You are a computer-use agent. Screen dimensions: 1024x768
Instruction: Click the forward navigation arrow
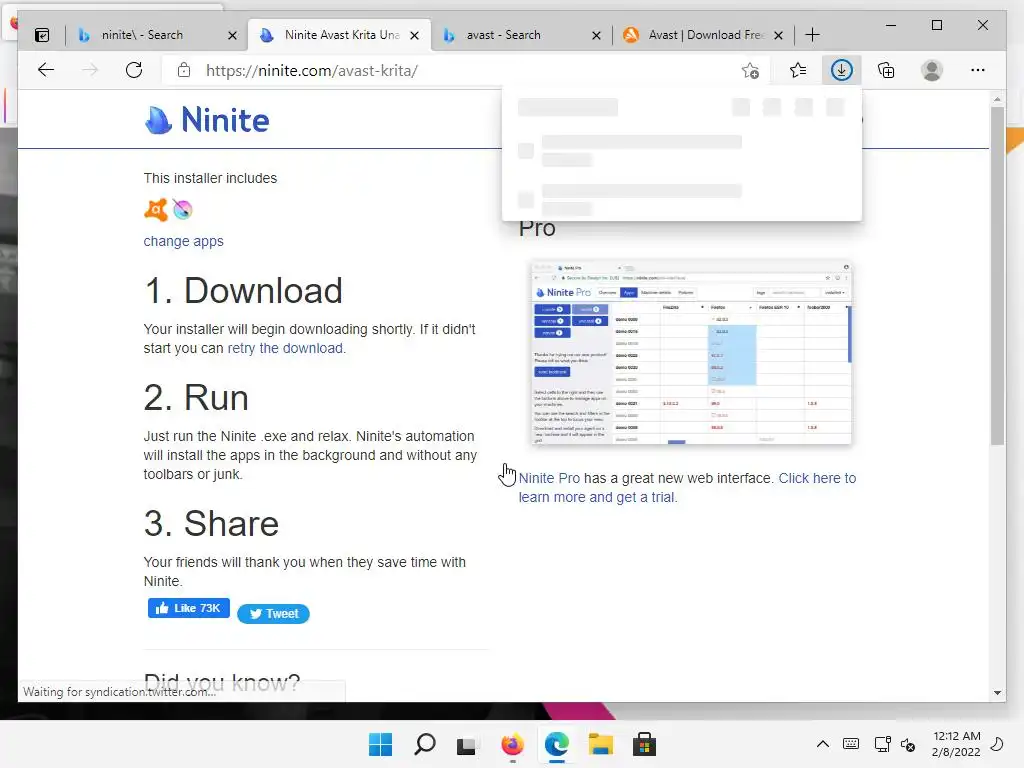coord(90,70)
